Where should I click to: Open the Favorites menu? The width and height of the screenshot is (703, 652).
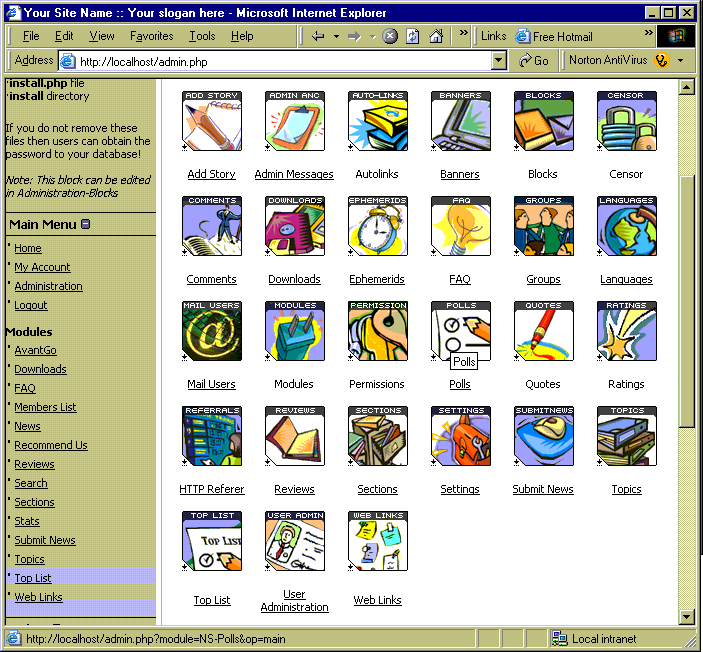pos(152,36)
